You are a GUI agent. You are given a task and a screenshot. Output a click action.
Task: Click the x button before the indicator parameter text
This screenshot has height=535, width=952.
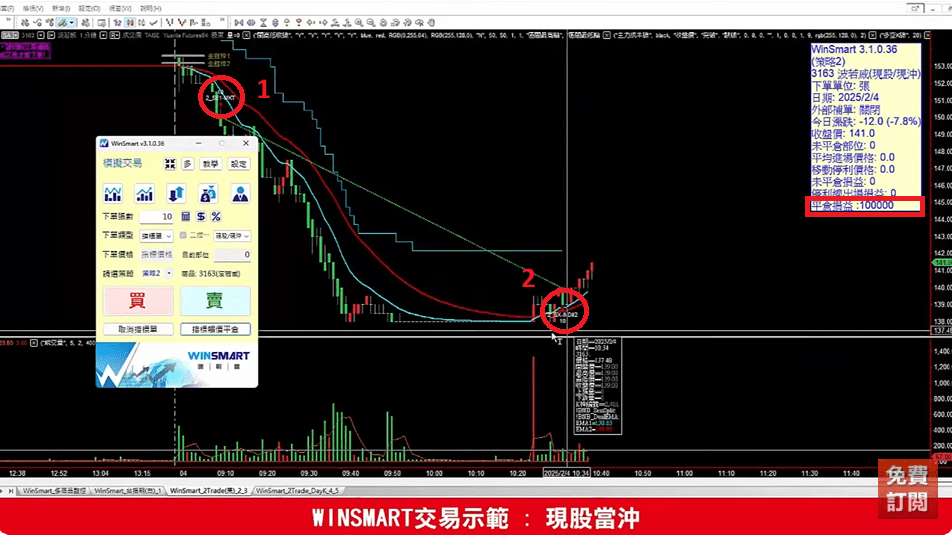click(246, 35)
